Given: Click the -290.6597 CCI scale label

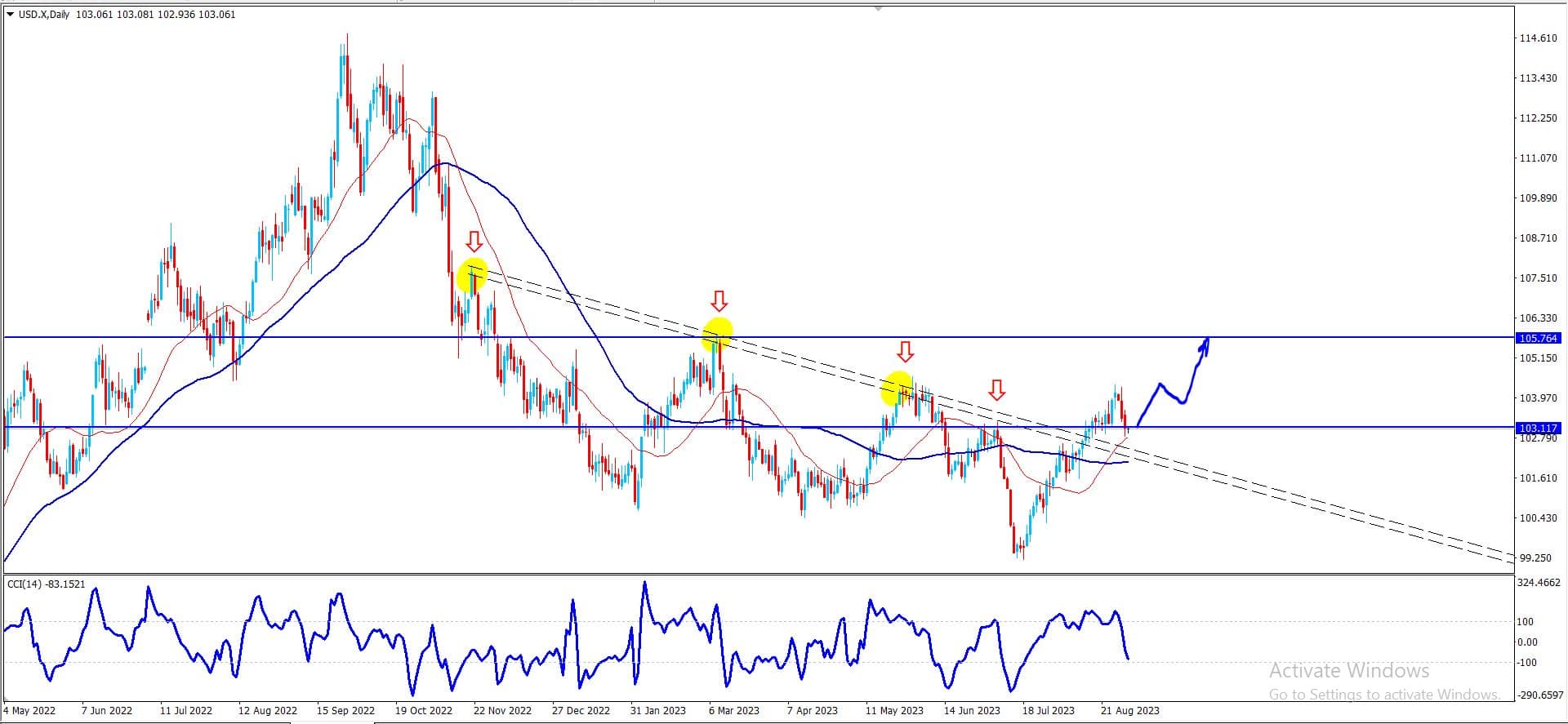Looking at the screenshot, I should click(1539, 695).
